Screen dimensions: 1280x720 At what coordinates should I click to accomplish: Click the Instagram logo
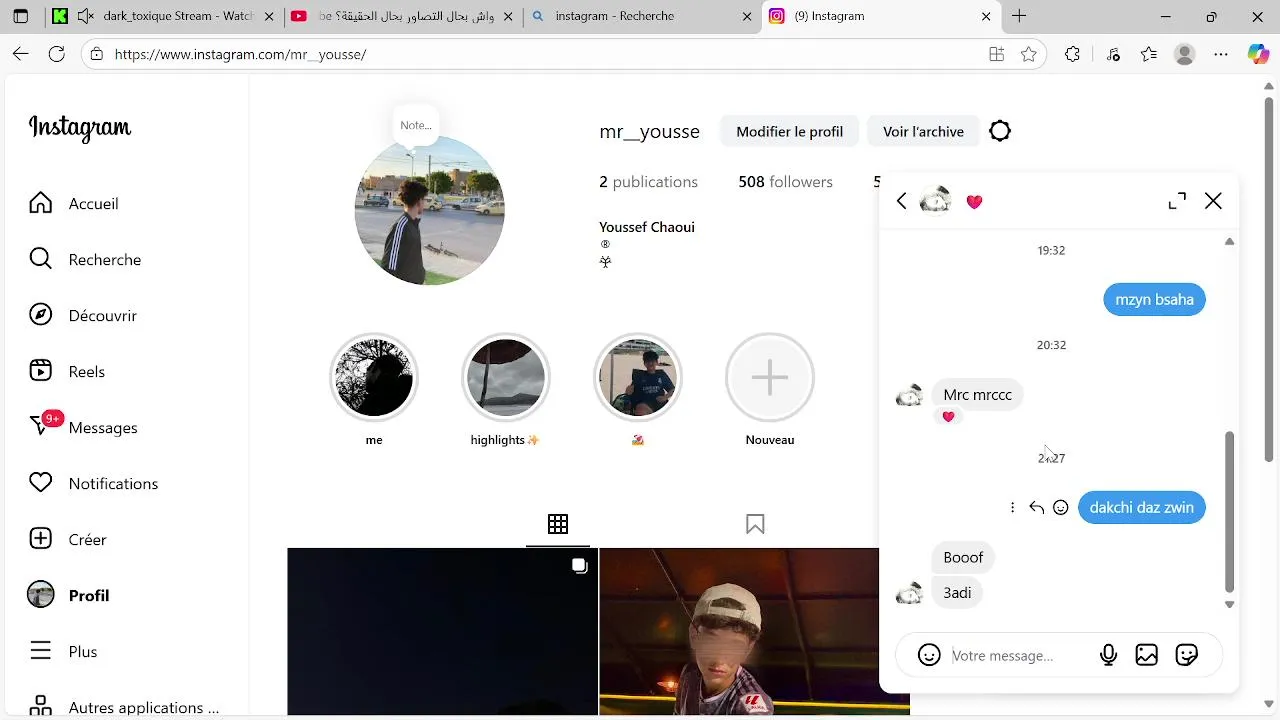[80, 128]
